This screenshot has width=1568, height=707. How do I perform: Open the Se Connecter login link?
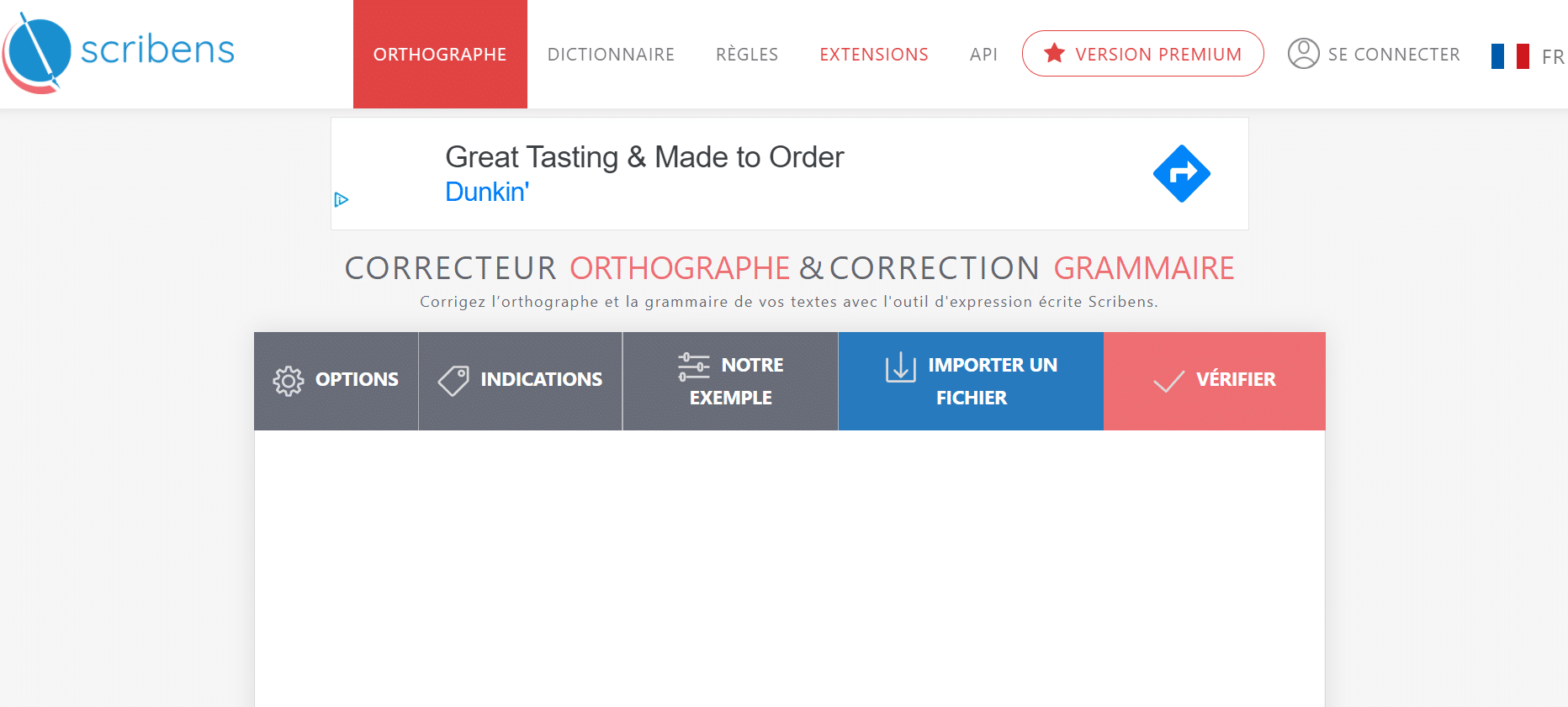(1393, 53)
